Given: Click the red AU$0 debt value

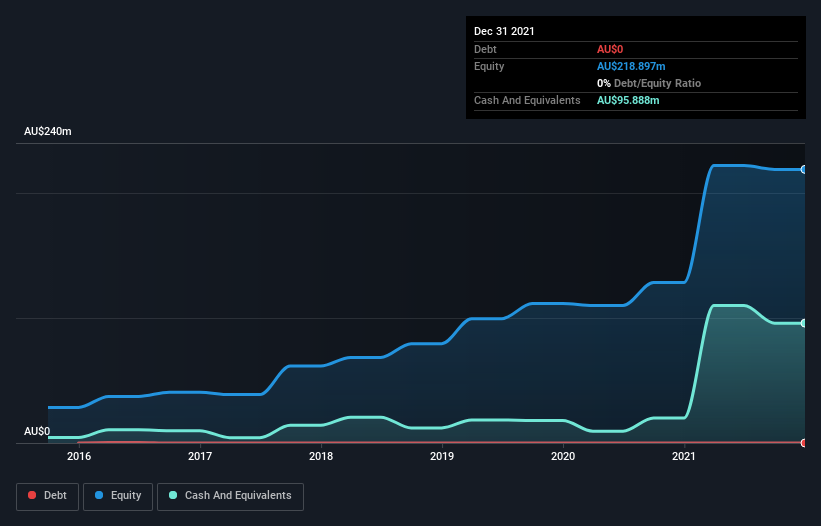Looking at the screenshot, I should pyautogui.click(x=610, y=49).
